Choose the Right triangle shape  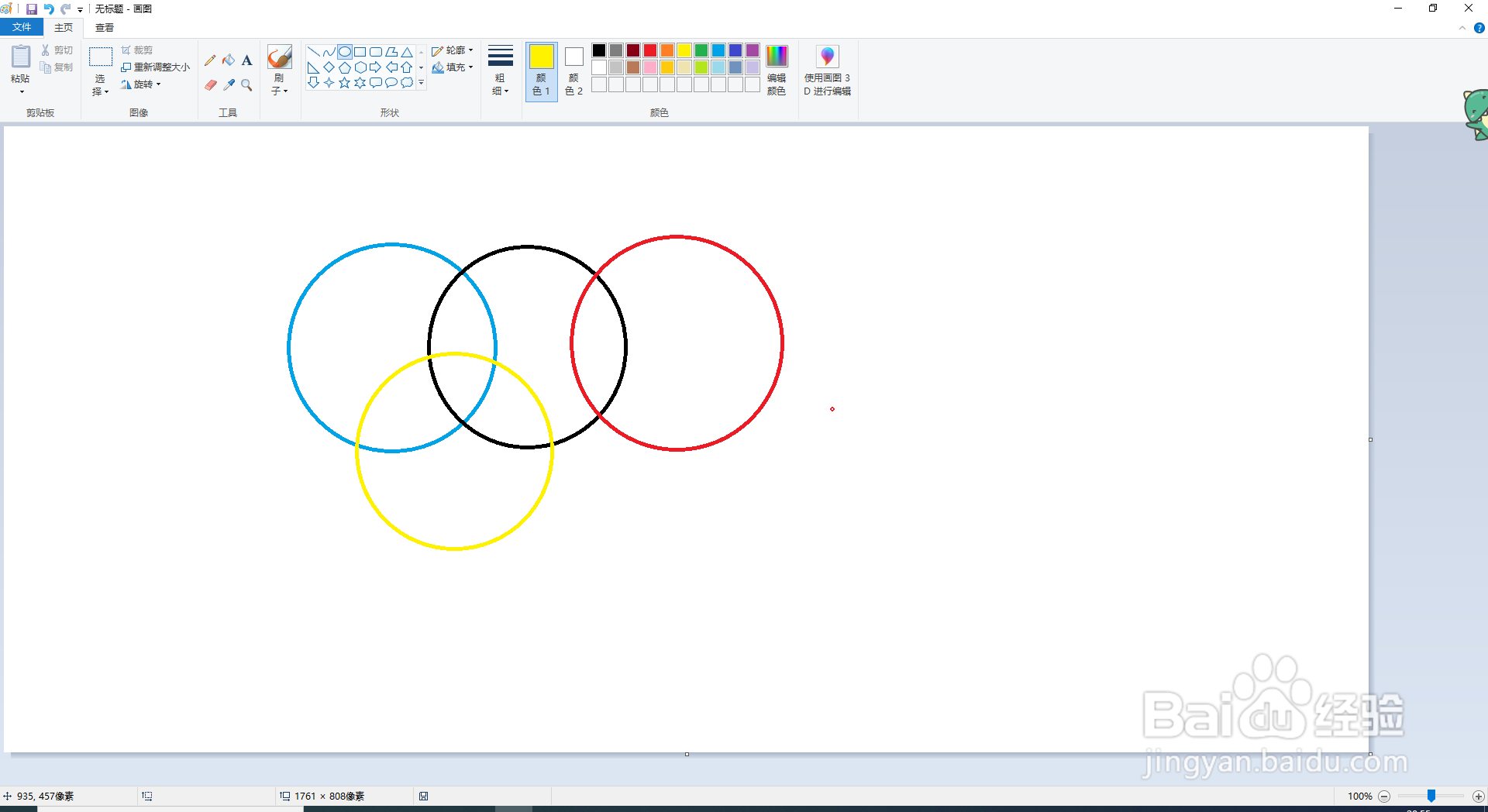(x=314, y=67)
